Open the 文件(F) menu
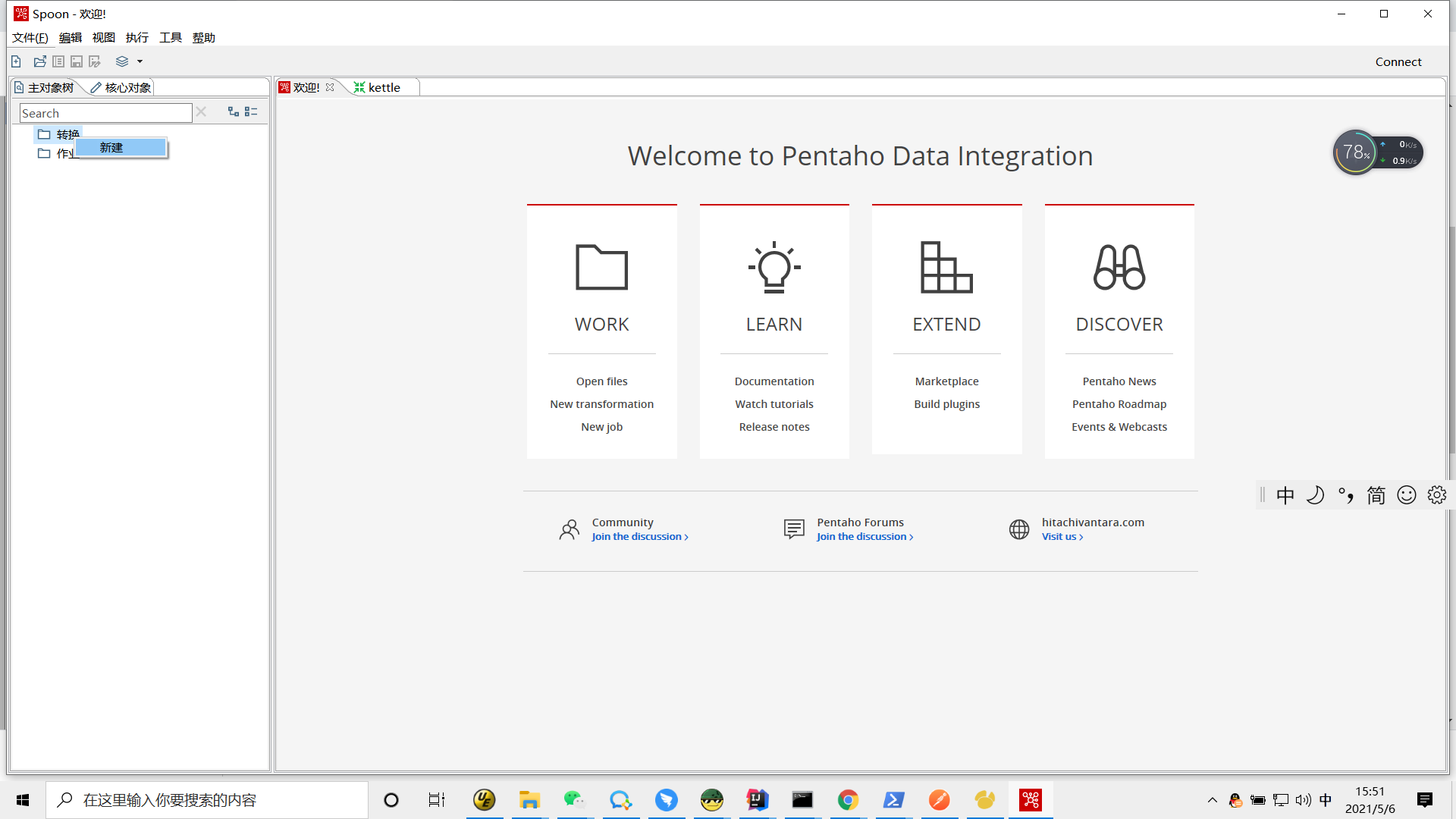Image resolution: width=1456 pixels, height=819 pixels. 30,38
